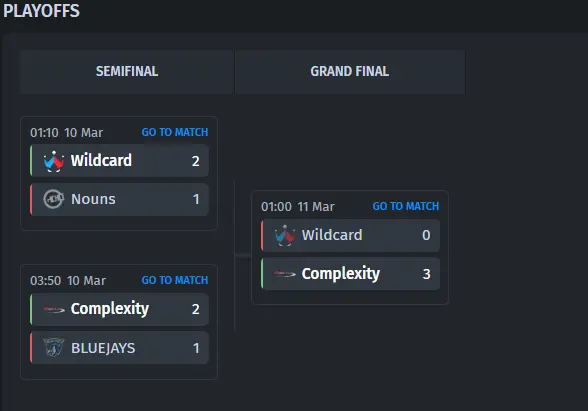Click the Wildcard logo in first semifinal

pos(54,161)
